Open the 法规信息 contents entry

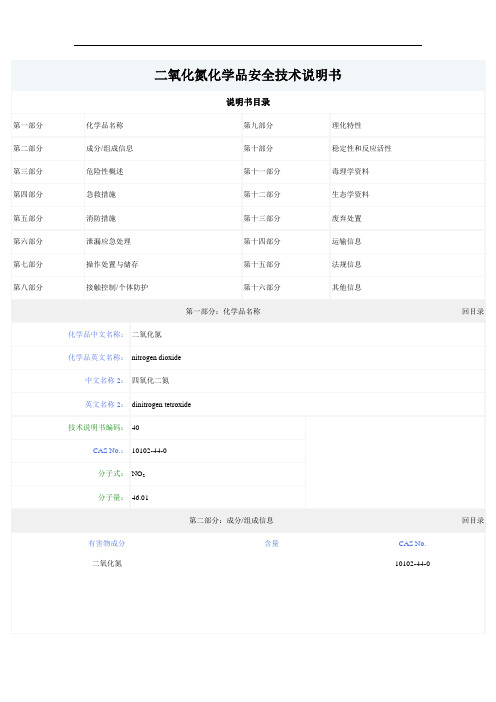346,264
